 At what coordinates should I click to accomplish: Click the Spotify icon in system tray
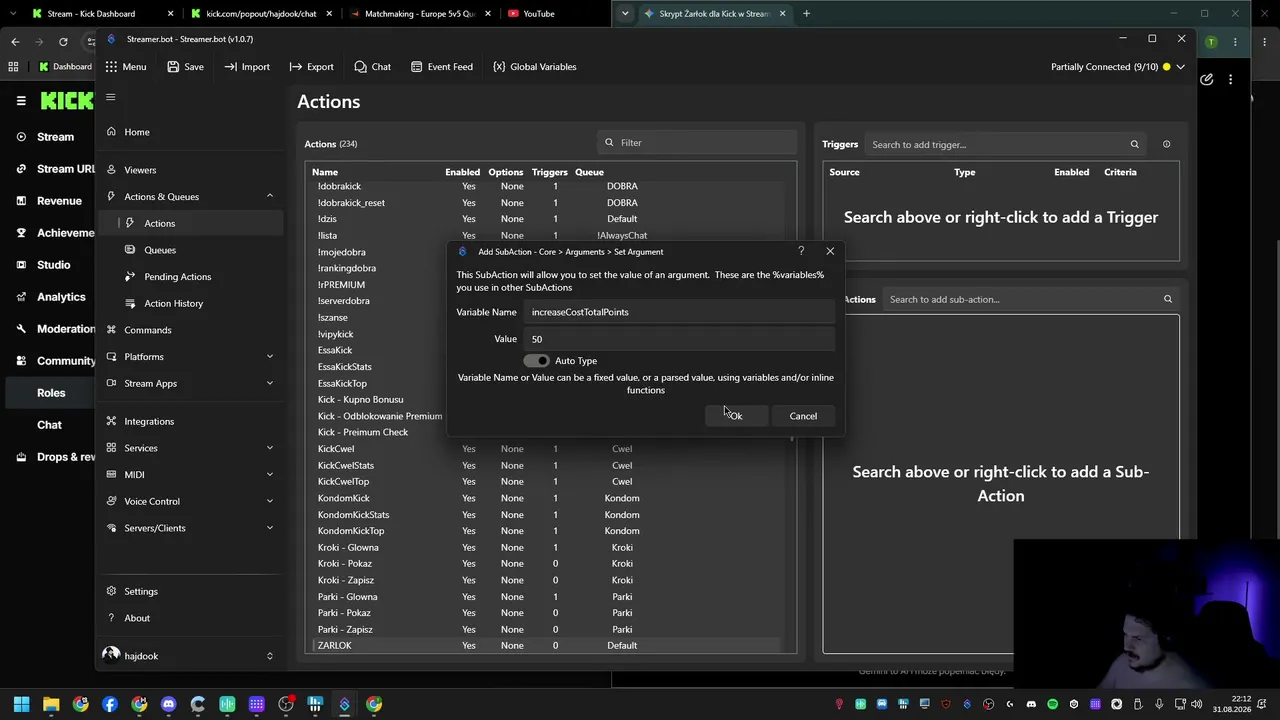coord(1052,704)
